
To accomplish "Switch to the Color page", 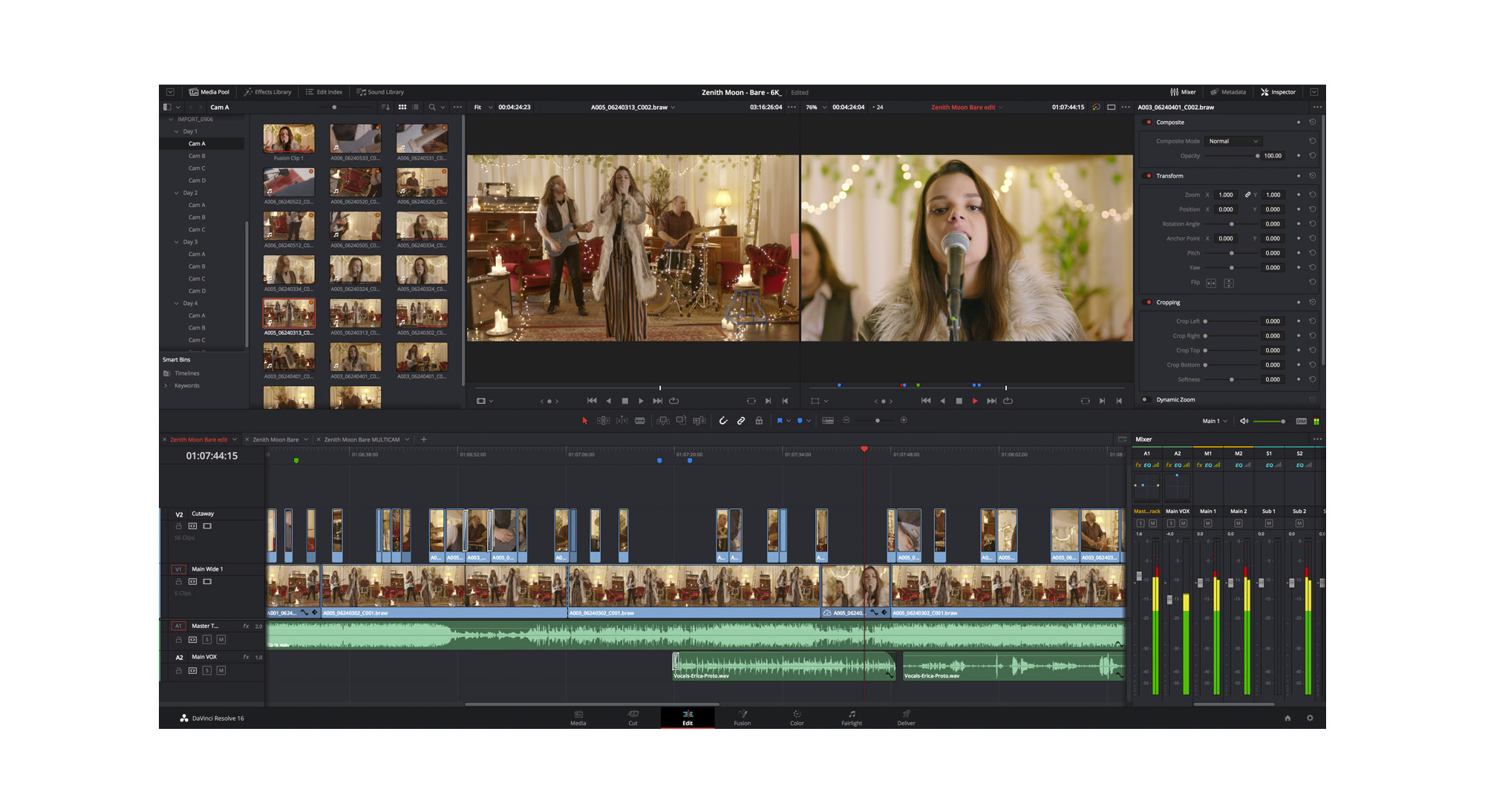I will pyautogui.click(x=797, y=718).
